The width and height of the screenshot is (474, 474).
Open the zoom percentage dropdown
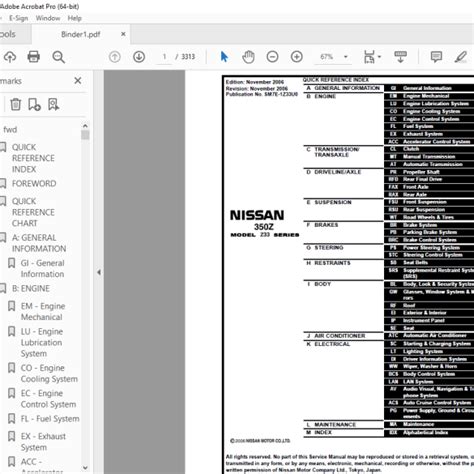coord(346,57)
